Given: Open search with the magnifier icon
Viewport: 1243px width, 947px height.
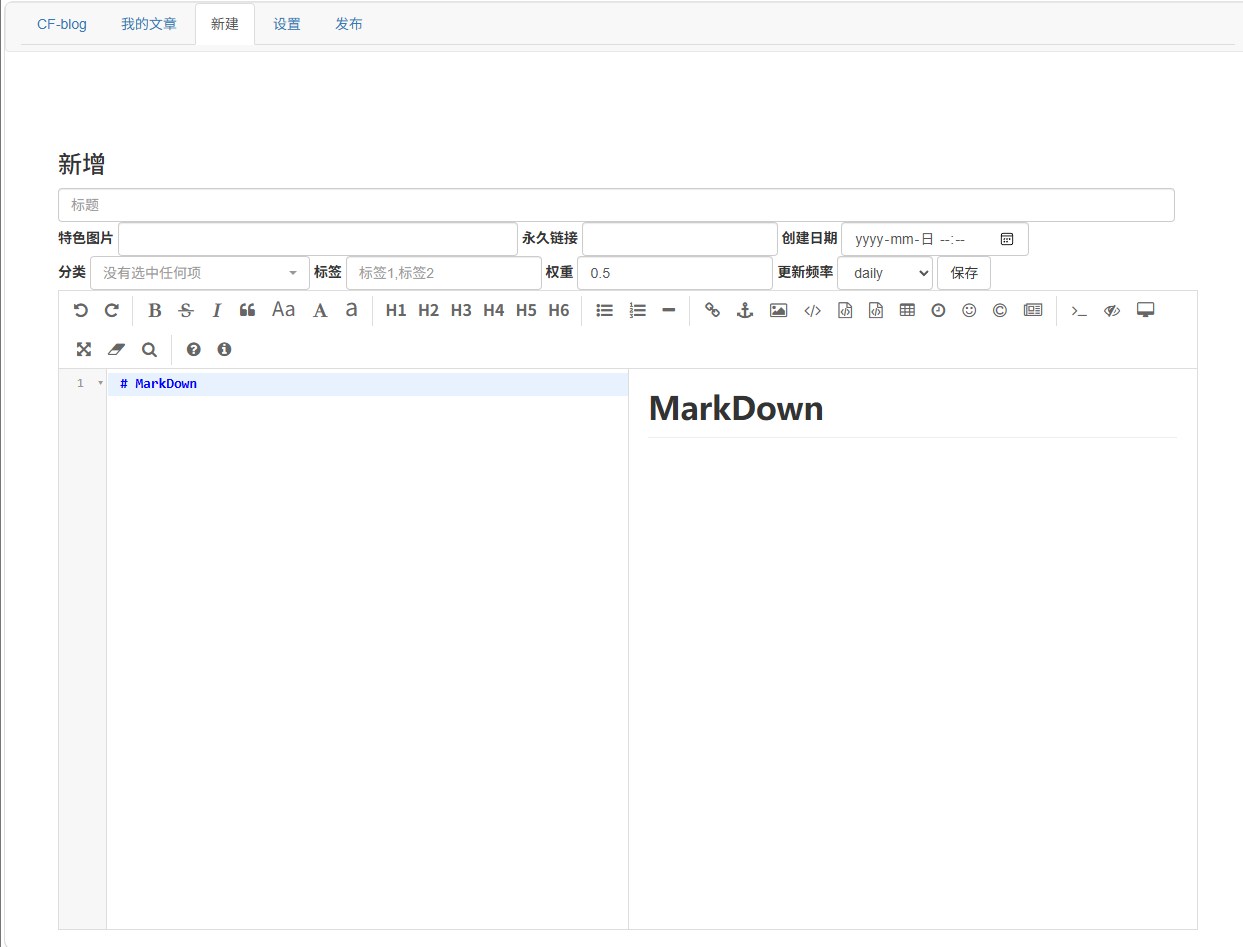Looking at the screenshot, I should tap(149, 349).
